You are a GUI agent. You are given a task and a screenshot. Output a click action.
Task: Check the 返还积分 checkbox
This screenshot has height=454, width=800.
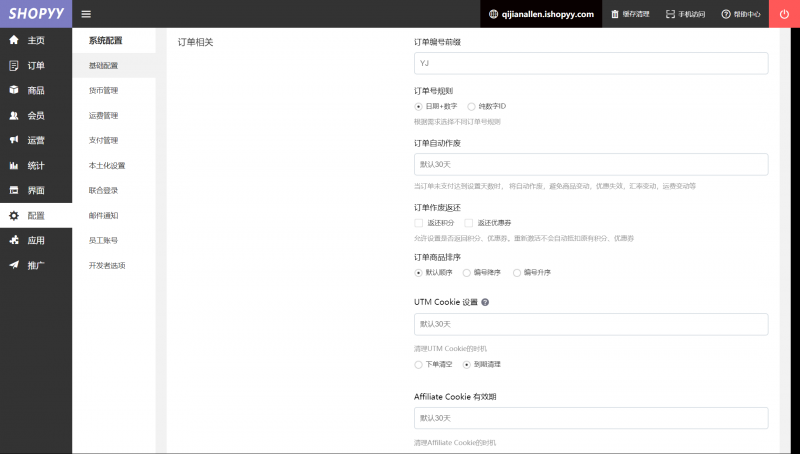419,223
